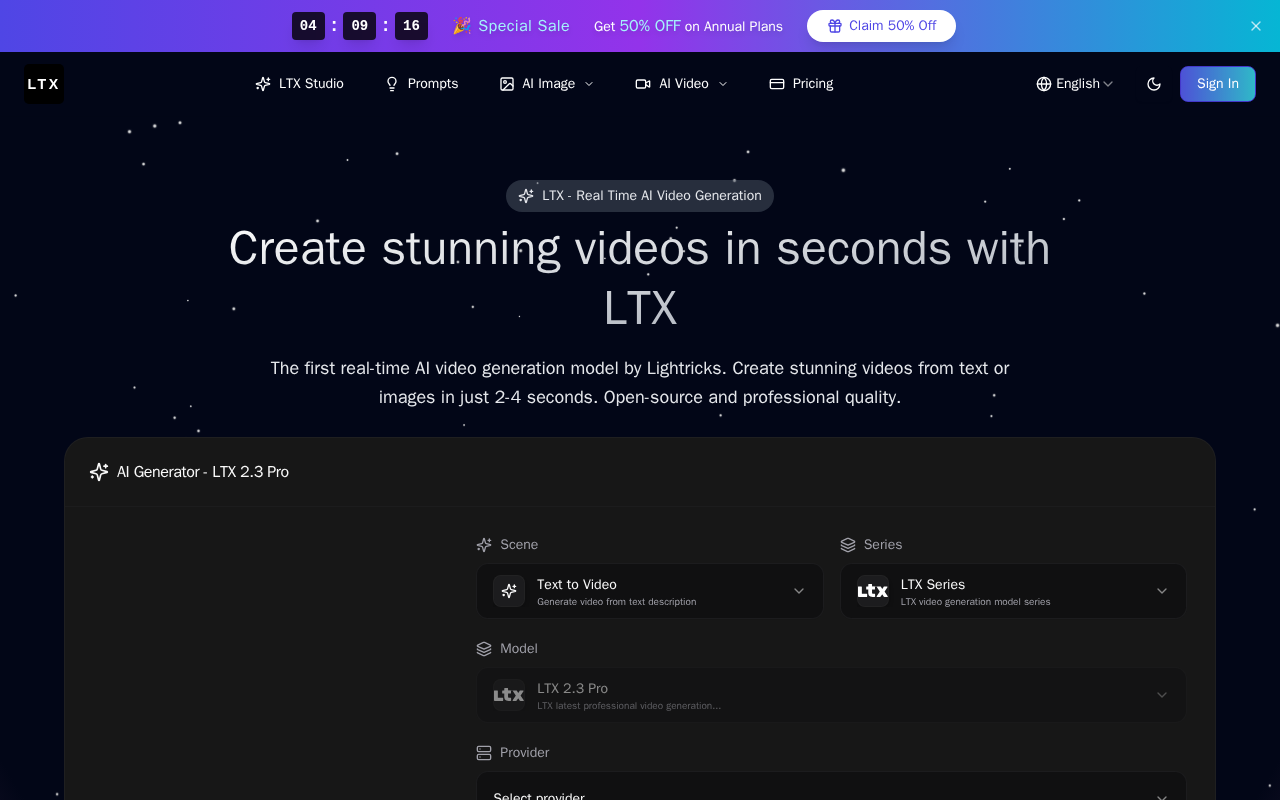Click the sparkle icon beside LTX Studio

[x=263, y=84]
